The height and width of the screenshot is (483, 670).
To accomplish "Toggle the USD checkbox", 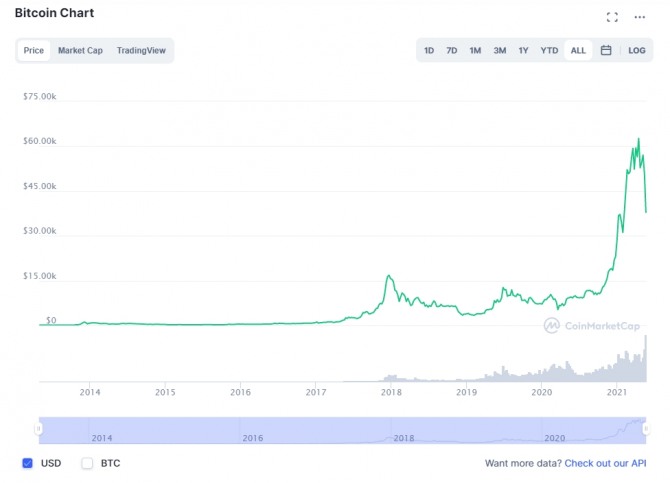I will point(28,463).
